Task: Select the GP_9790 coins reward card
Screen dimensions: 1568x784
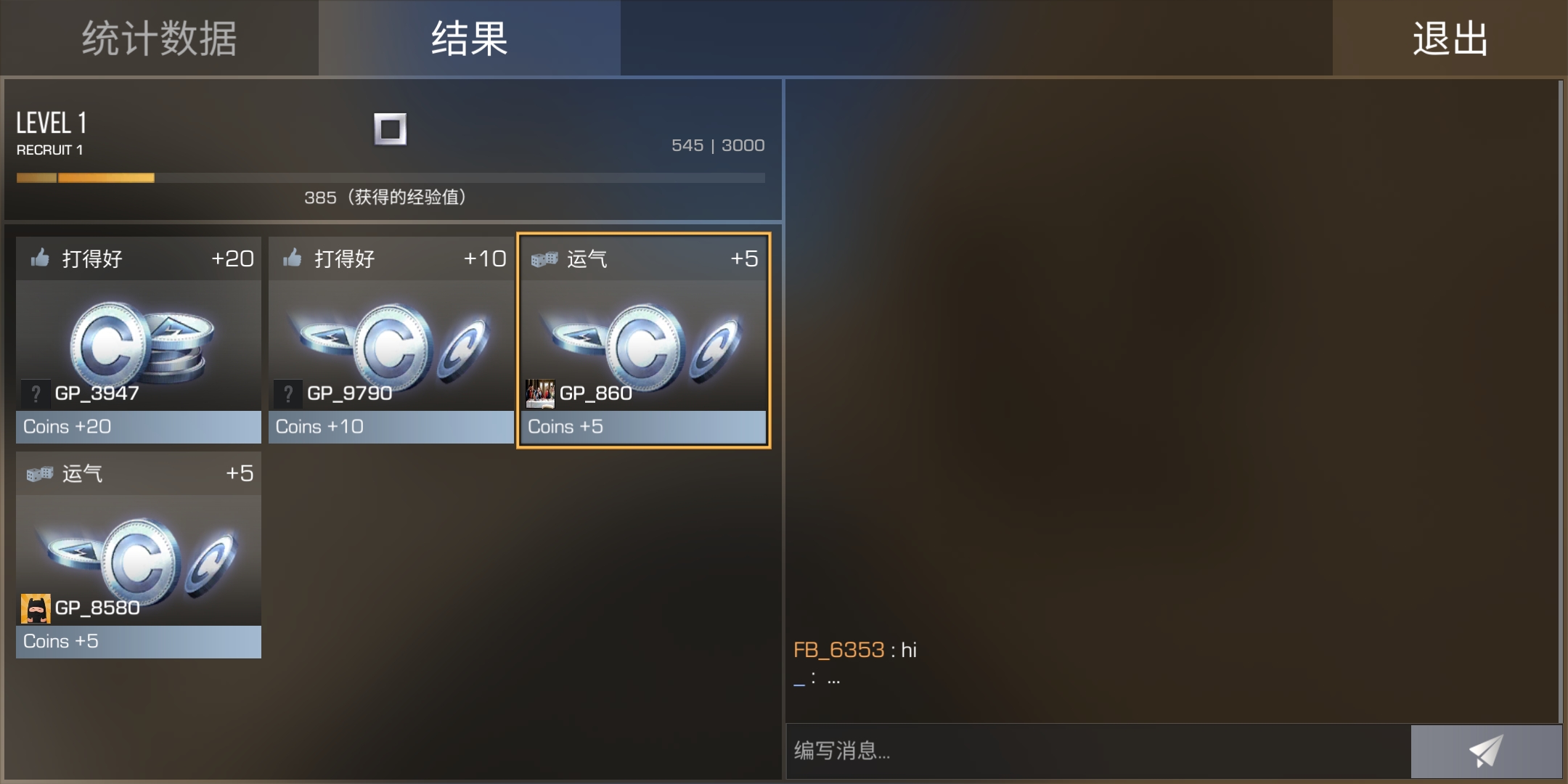Action: 391,340
